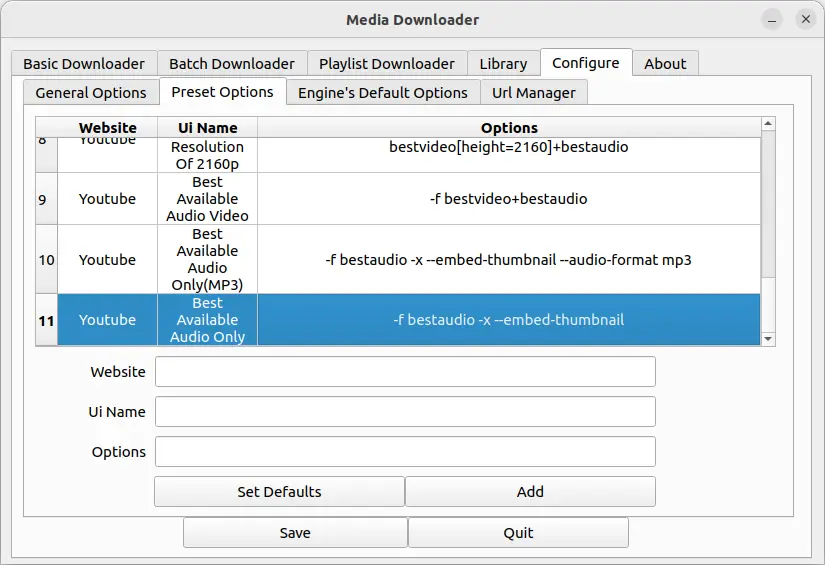Save the configuration settings
The image size is (825, 565).
pyautogui.click(x=295, y=532)
